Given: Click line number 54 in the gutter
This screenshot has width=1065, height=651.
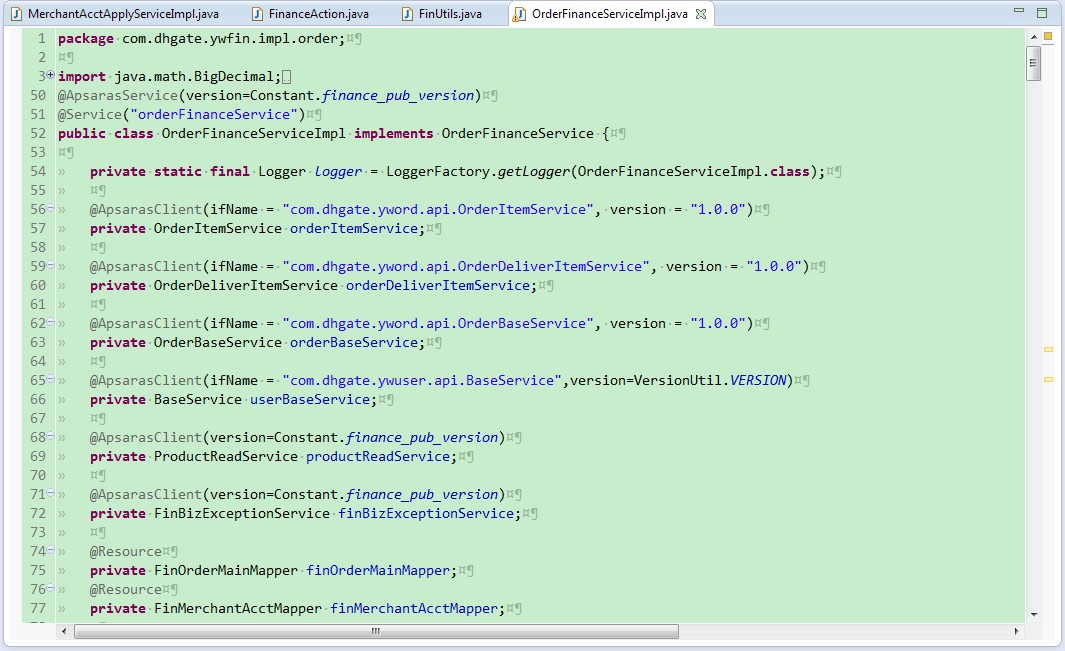Looking at the screenshot, I should (x=38, y=171).
